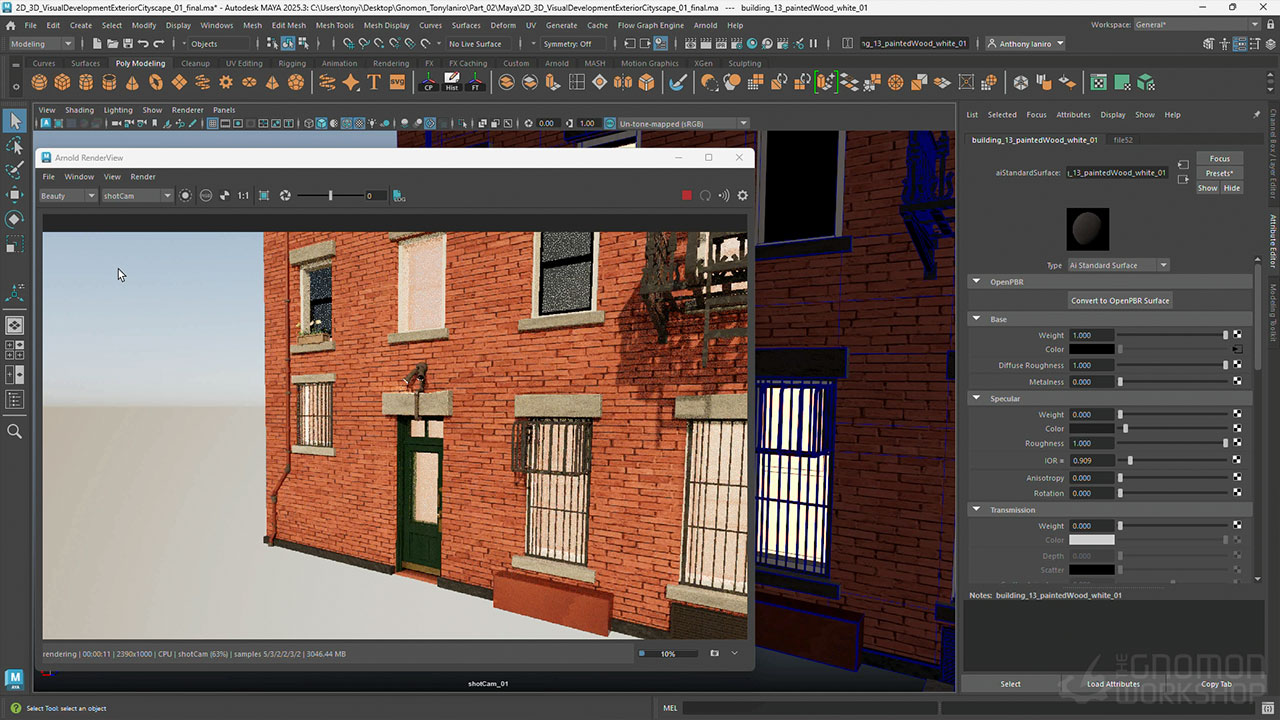This screenshot has width=1280, height=720.
Task: Click the red Stop render button
Action: pos(686,196)
